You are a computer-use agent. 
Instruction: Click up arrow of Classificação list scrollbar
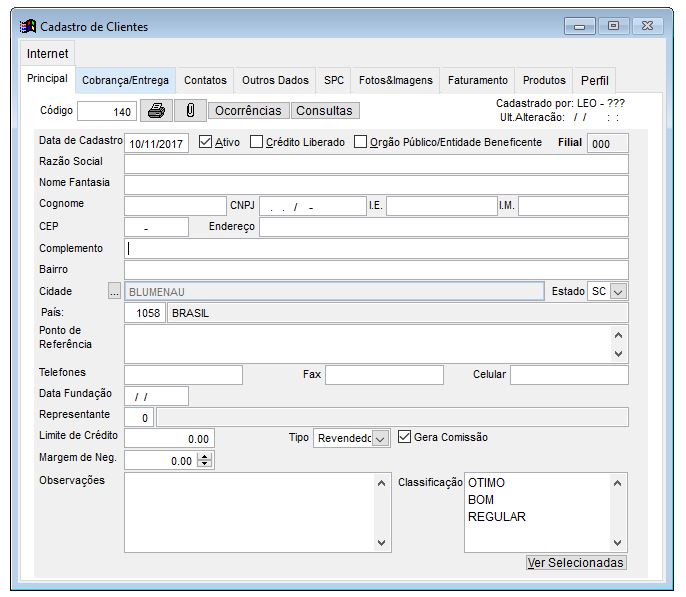[617, 483]
